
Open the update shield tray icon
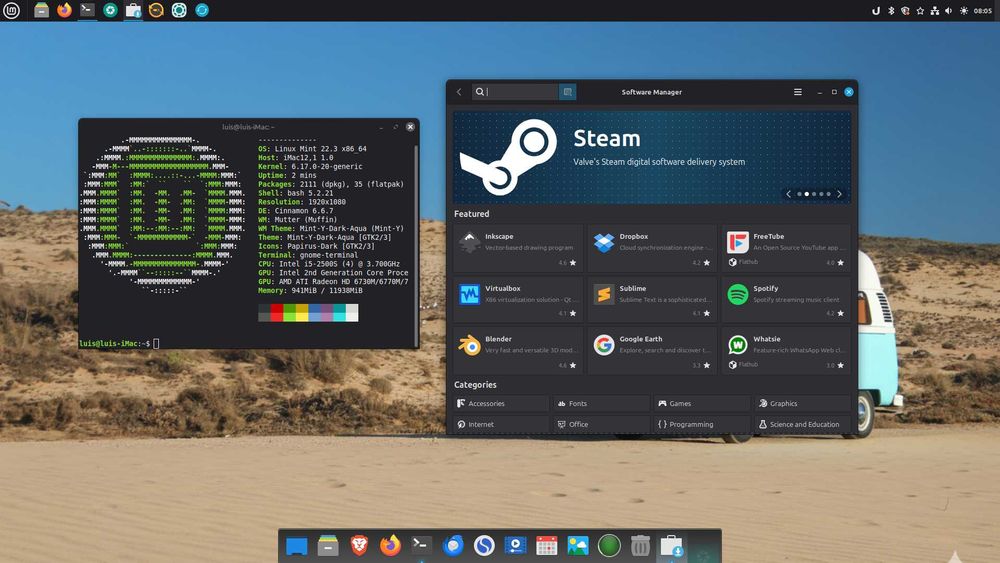(905, 11)
